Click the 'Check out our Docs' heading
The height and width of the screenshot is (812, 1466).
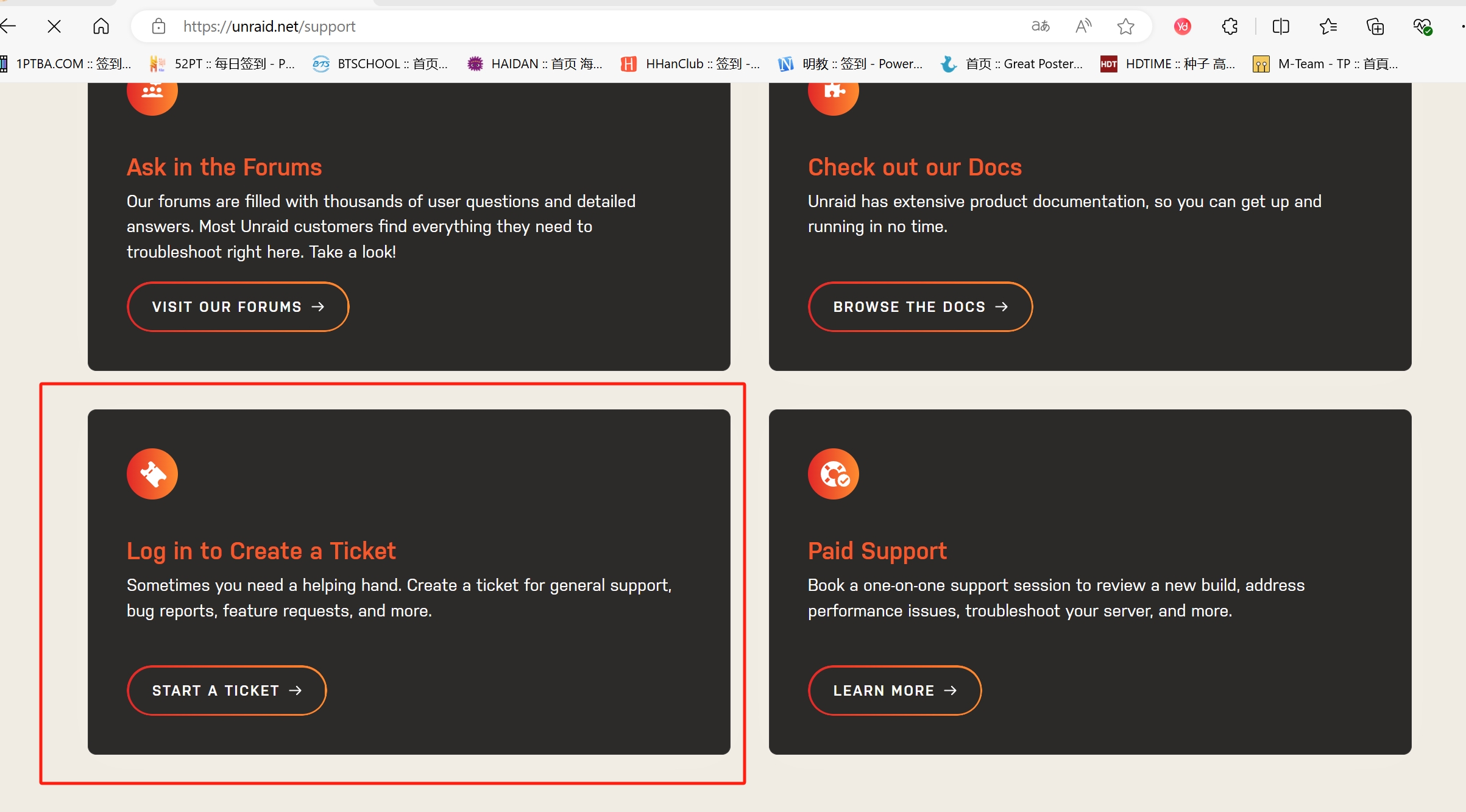pos(915,167)
